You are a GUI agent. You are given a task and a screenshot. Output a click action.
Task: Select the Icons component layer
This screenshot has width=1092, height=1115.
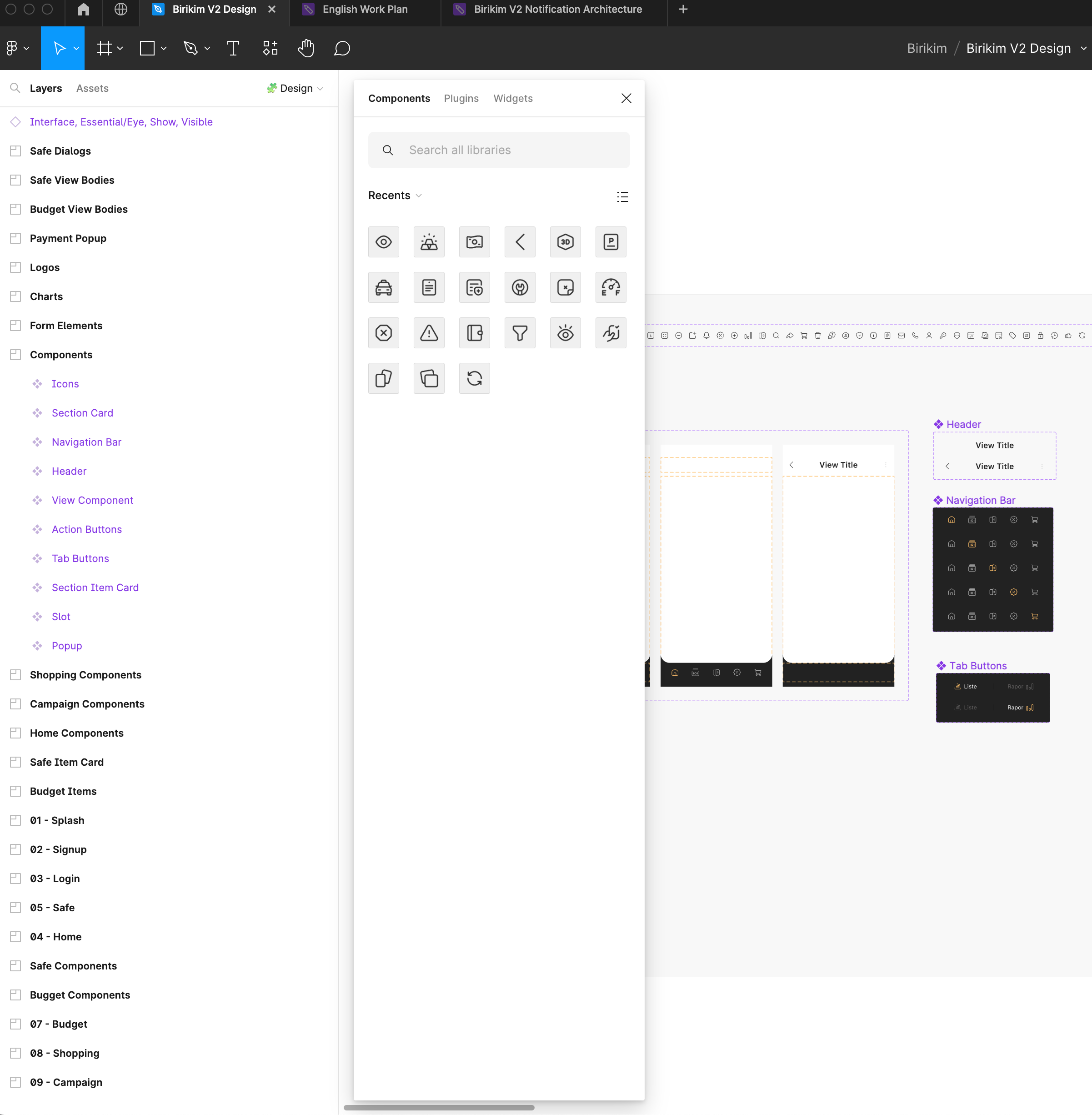point(65,384)
